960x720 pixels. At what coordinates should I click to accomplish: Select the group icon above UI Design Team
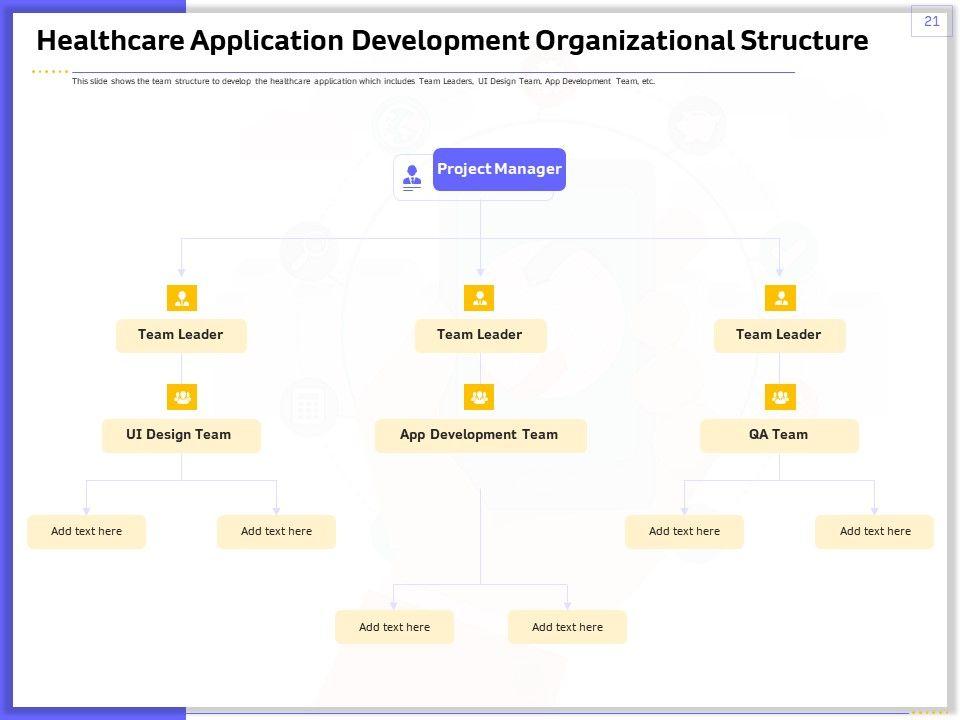[x=182, y=397]
